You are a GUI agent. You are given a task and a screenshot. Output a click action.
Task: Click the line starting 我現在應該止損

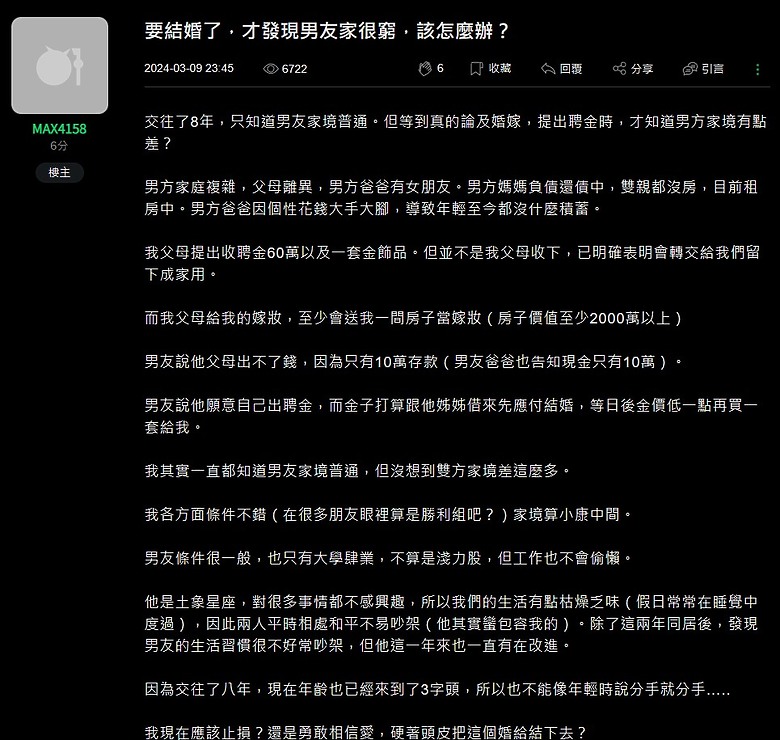[366, 732]
